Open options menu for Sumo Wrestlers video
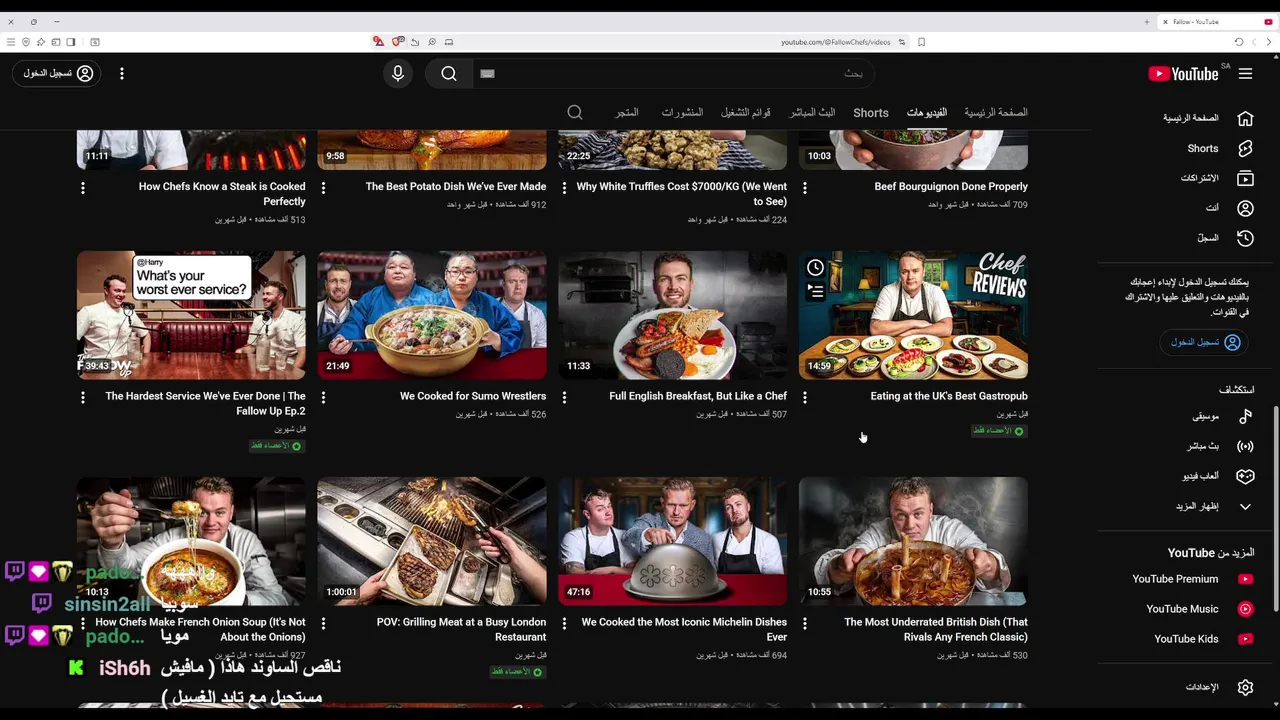The image size is (1280, 720). [323, 397]
